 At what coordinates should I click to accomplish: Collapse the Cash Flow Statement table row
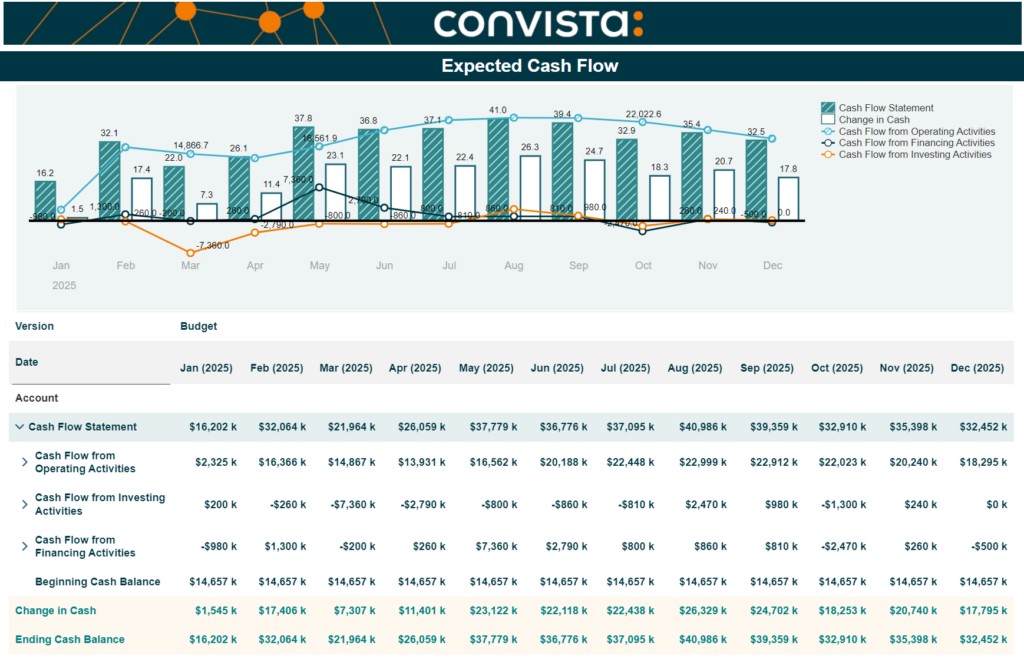tap(20, 427)
